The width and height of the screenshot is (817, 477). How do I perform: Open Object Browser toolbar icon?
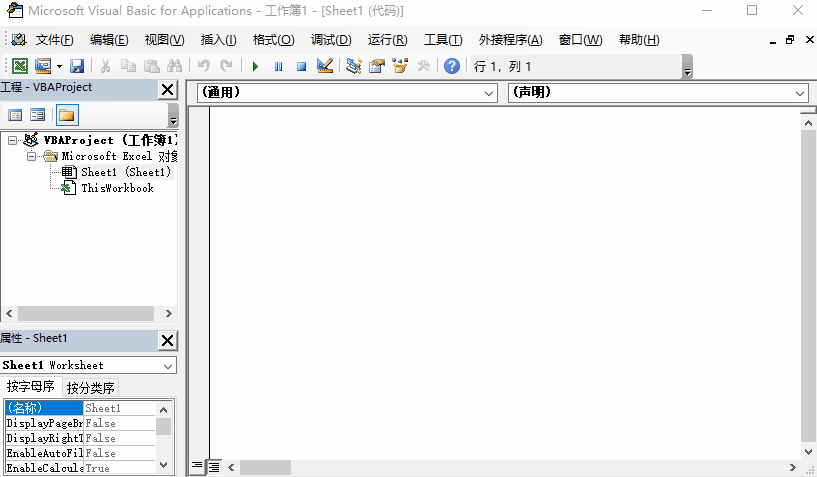400,66
